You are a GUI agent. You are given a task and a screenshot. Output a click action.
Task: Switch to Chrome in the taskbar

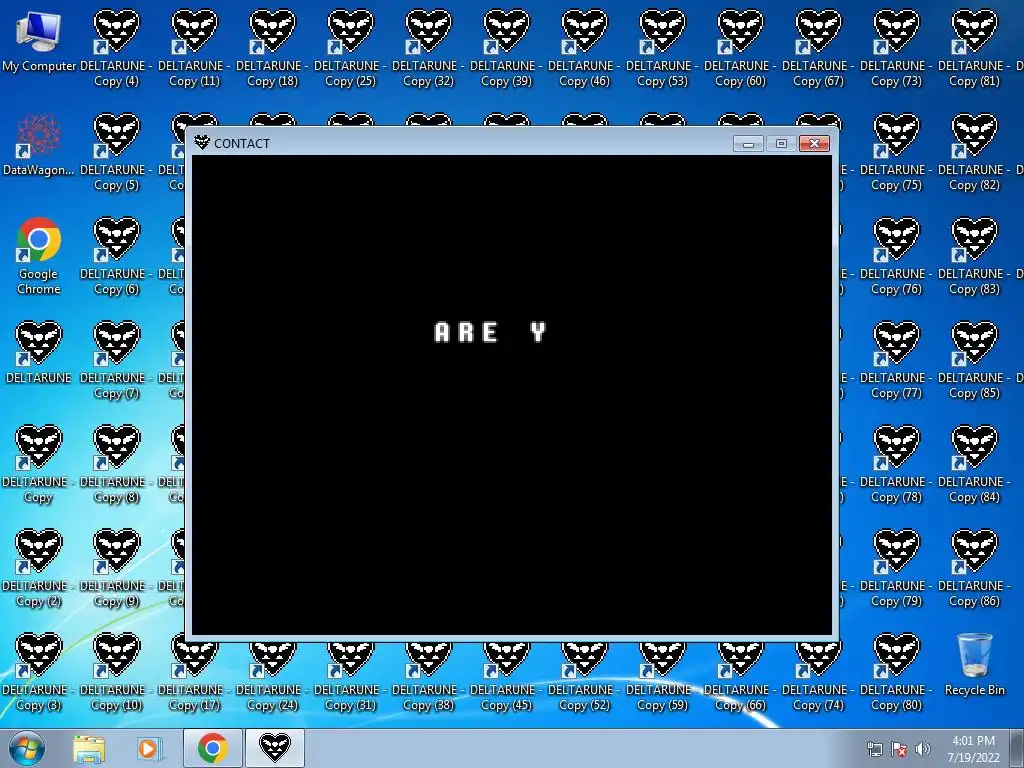[213, 748]
